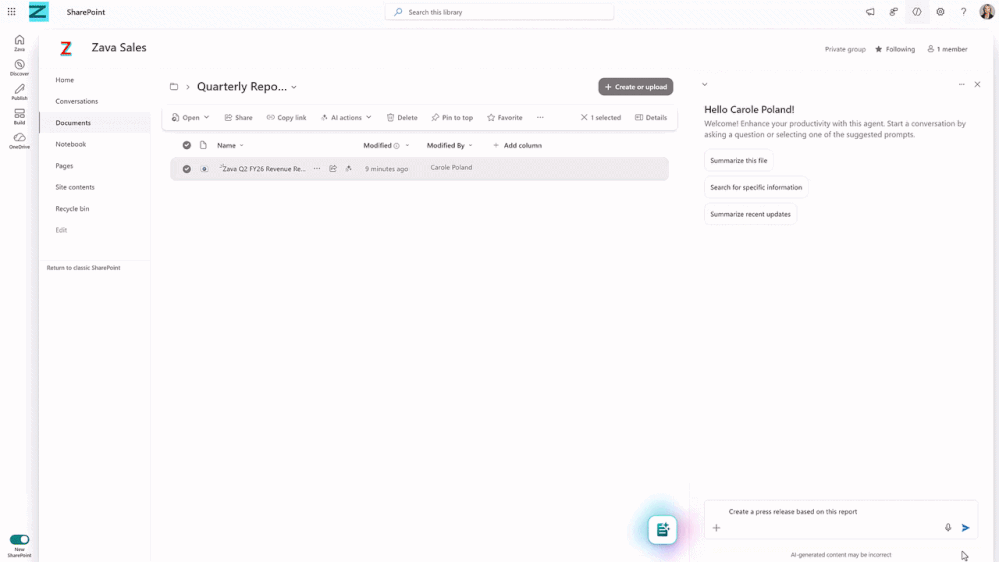Viewport: 999px width, 562px height.
Task: Open the Zava home icon in left rail
Action: pos(19,43)
